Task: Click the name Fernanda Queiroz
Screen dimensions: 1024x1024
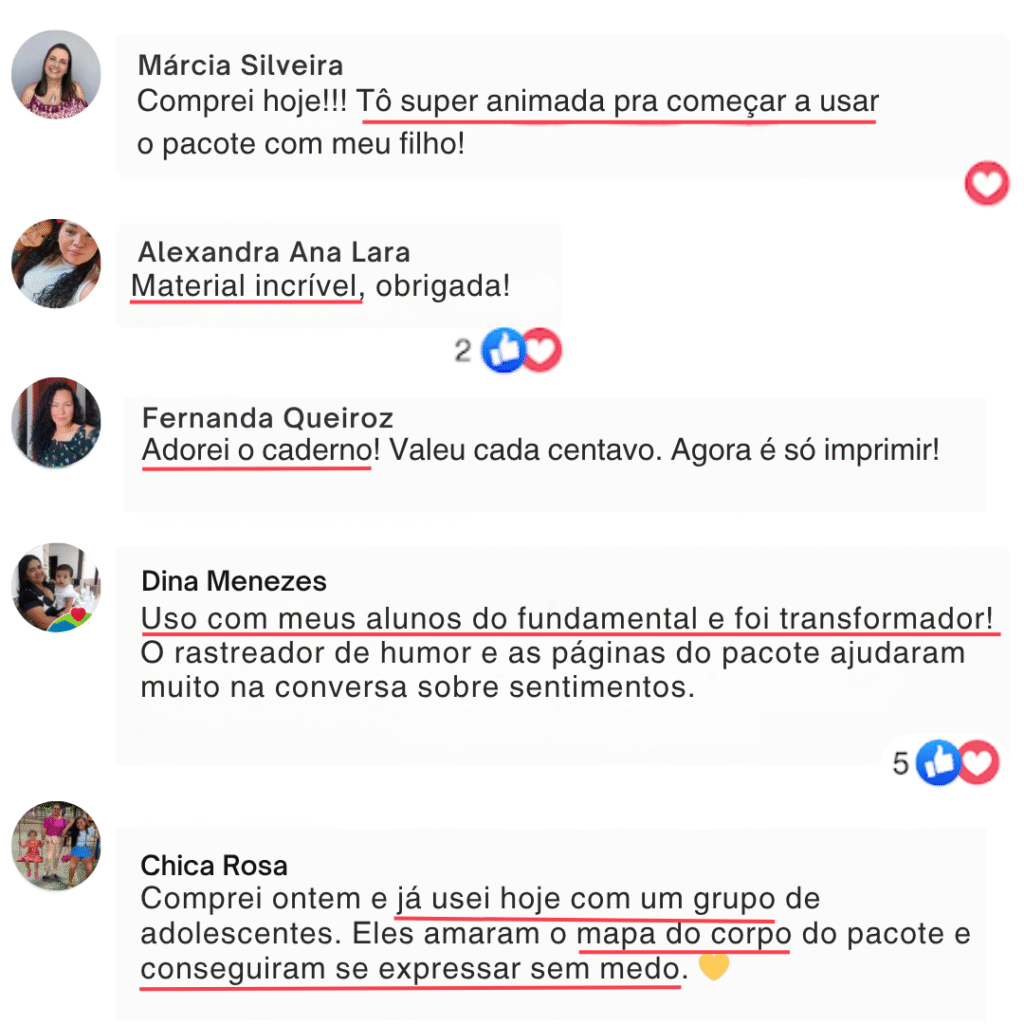Action: 268,418
